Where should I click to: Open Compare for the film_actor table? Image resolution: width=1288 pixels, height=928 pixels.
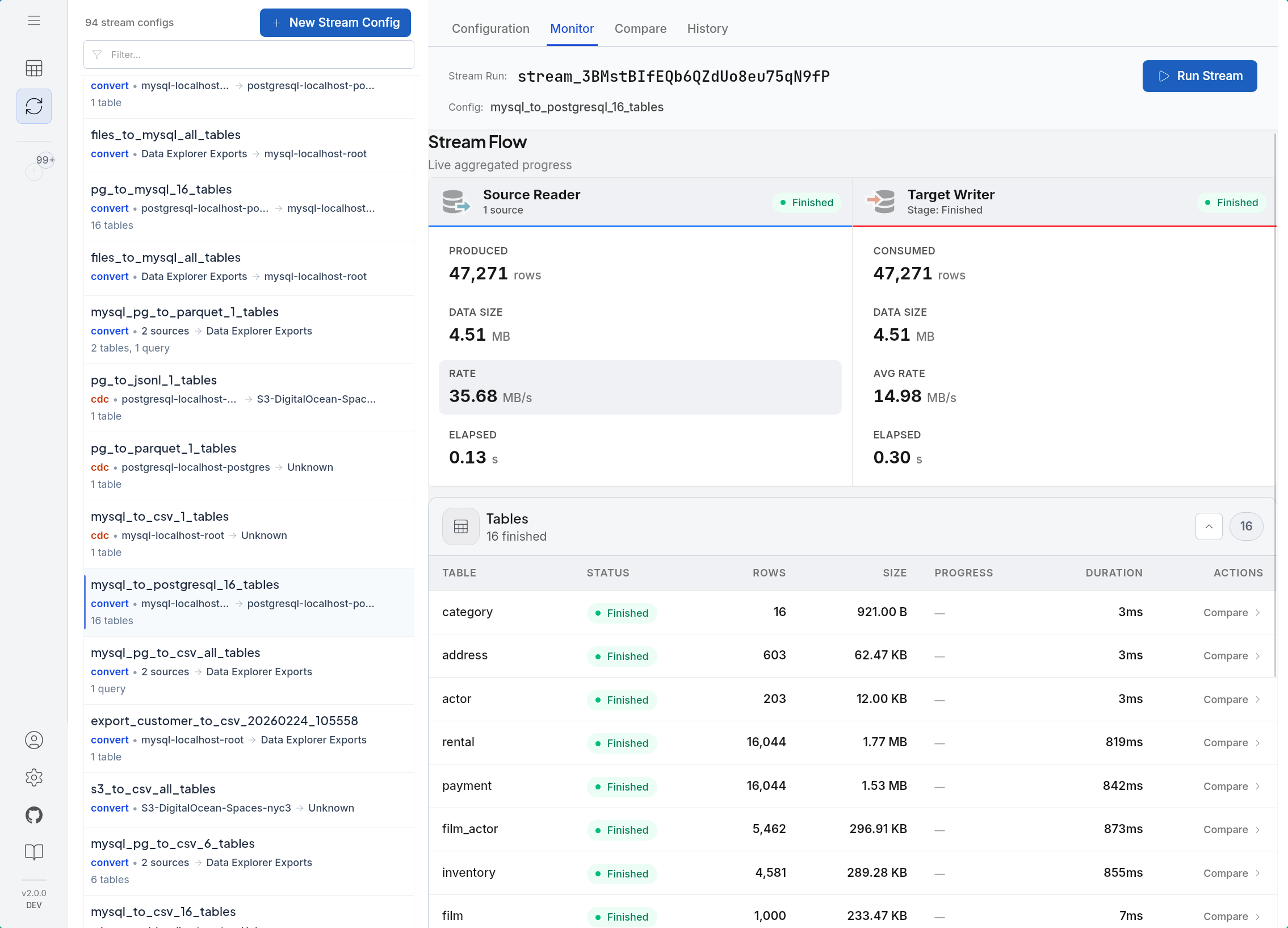click(x=1231, y=830)
